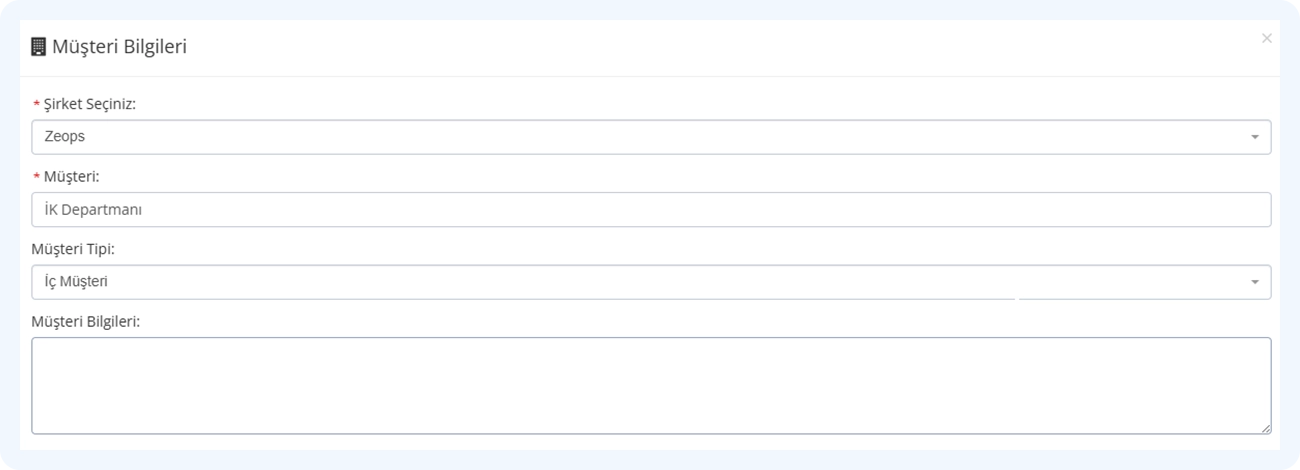
Task: Click the Müşteri field label
Action: [x=72, y=176]
